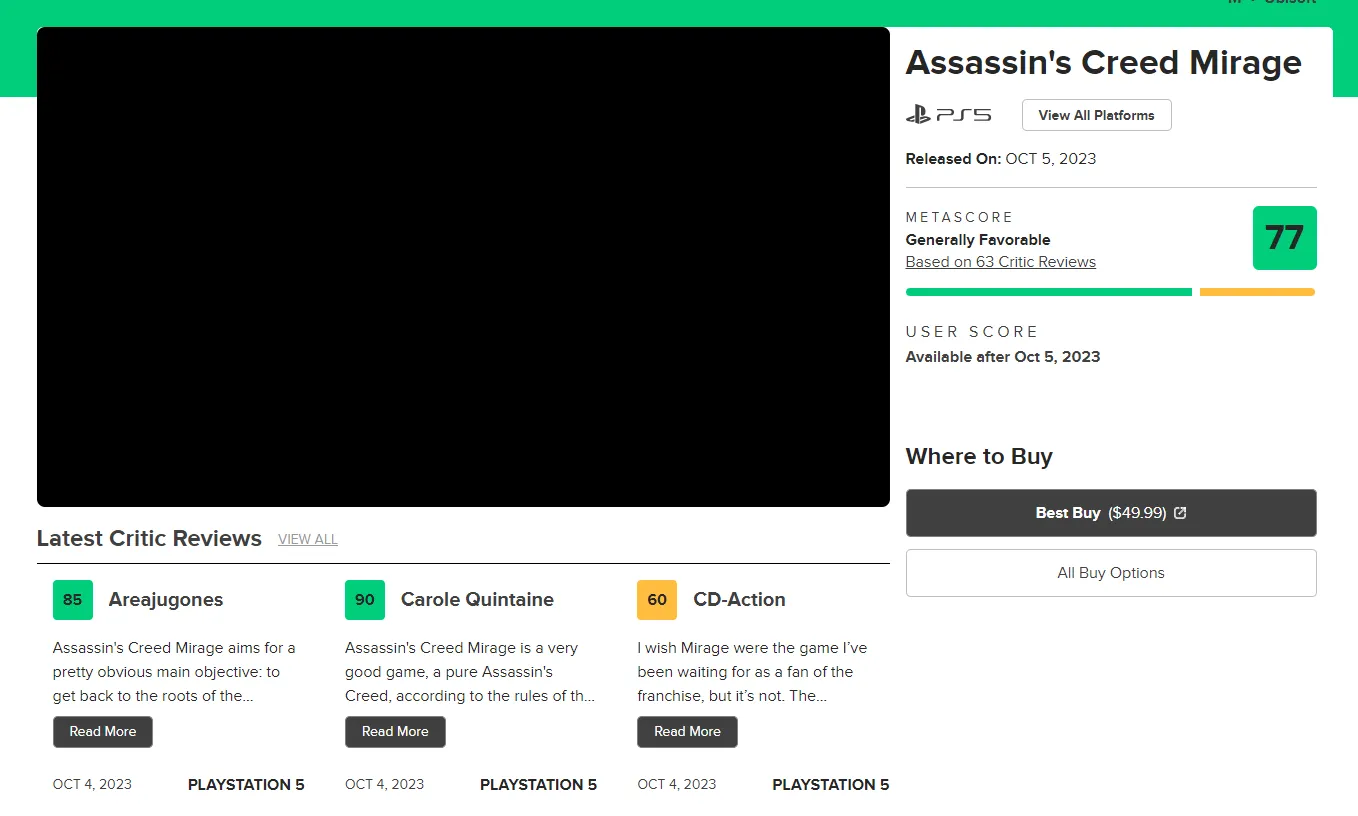Click the Where to Buy heading
The width and height of the screenshot is (1358, 816).
[x=979, y=457]
